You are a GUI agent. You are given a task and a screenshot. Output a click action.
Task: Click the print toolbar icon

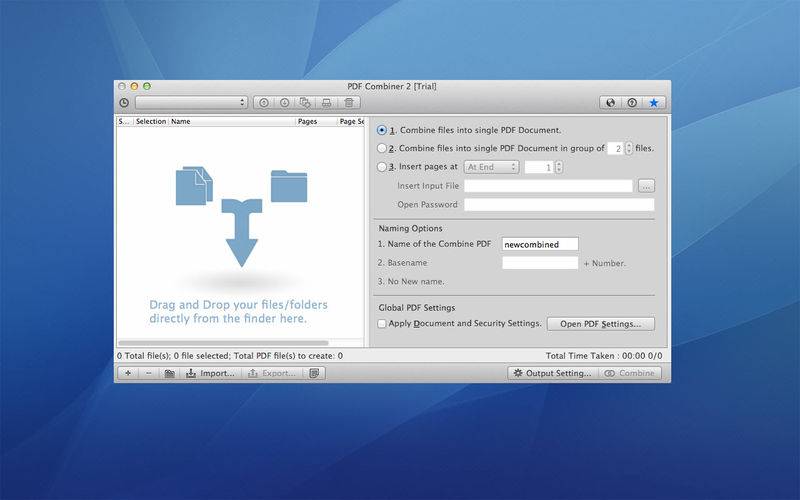[327, 103]
